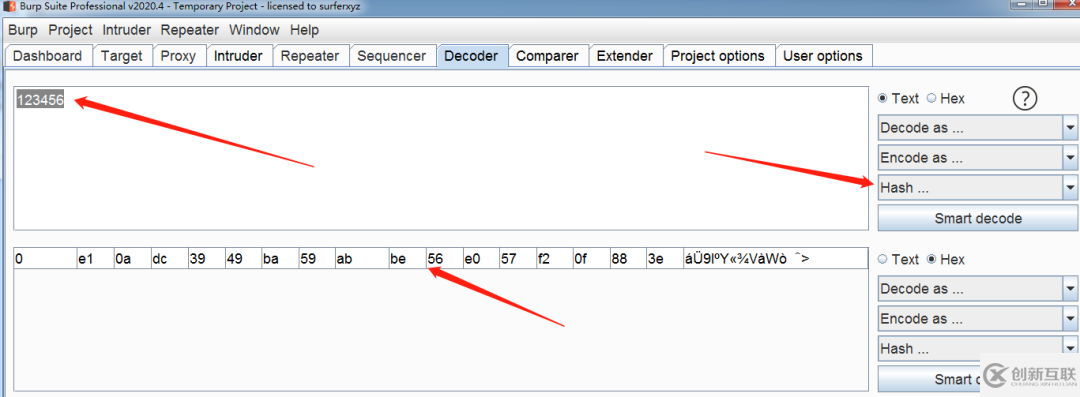The height and width of the screenshot is (397, 1080).
Task: Click hex cell 3e
Action: point(665,259)
